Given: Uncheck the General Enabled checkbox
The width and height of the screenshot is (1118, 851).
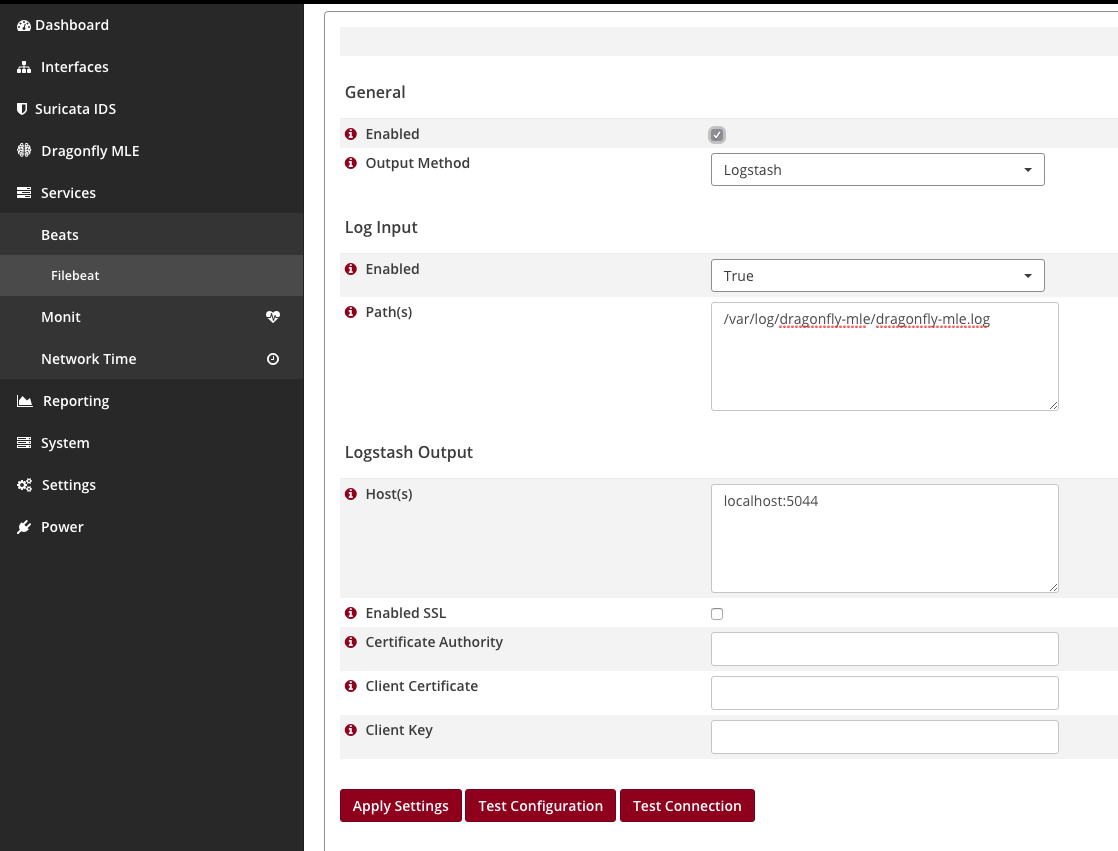Looking at the screenshot, I should pos(717,135).
